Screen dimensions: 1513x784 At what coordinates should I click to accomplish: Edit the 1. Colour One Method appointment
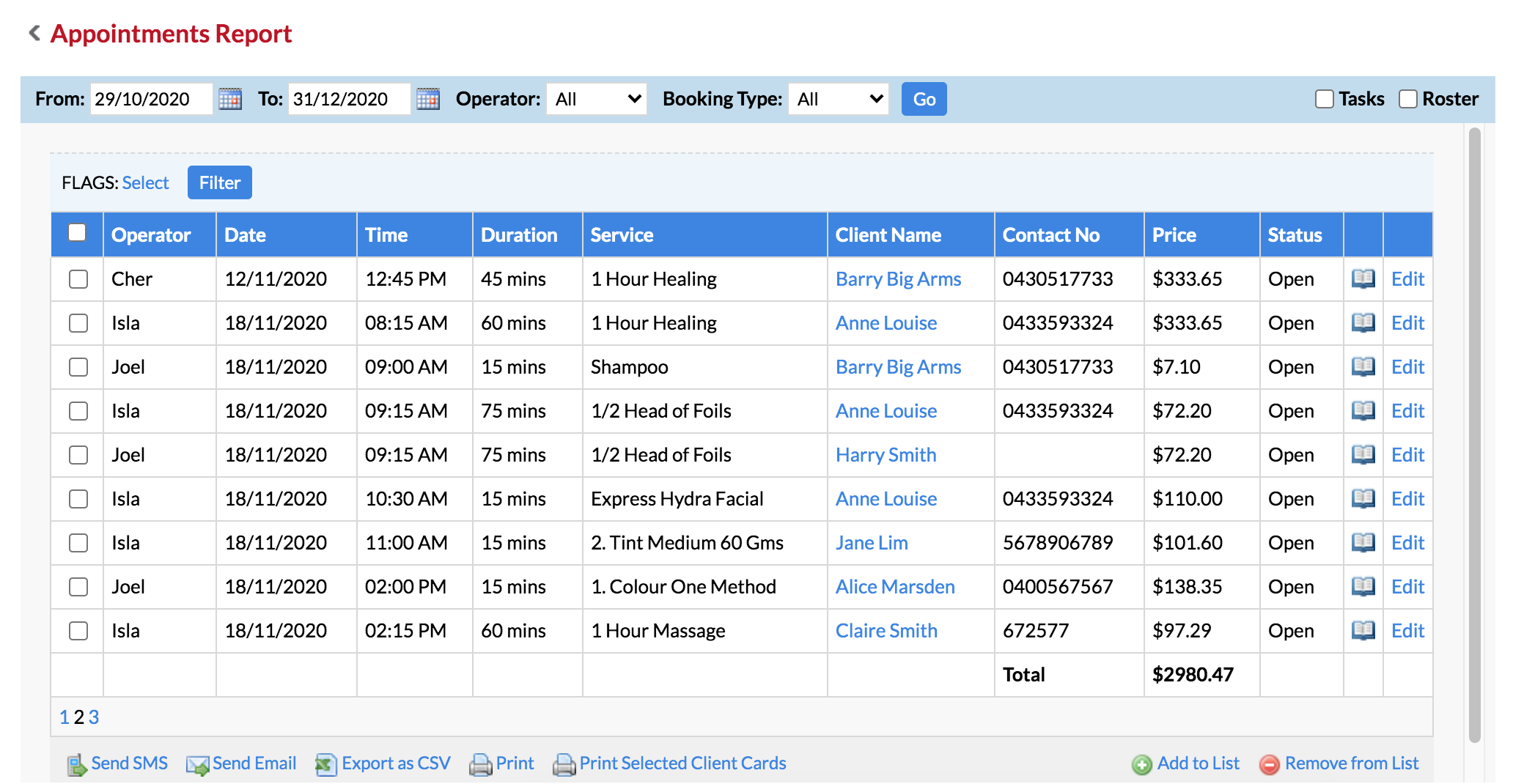[1407, 587]
